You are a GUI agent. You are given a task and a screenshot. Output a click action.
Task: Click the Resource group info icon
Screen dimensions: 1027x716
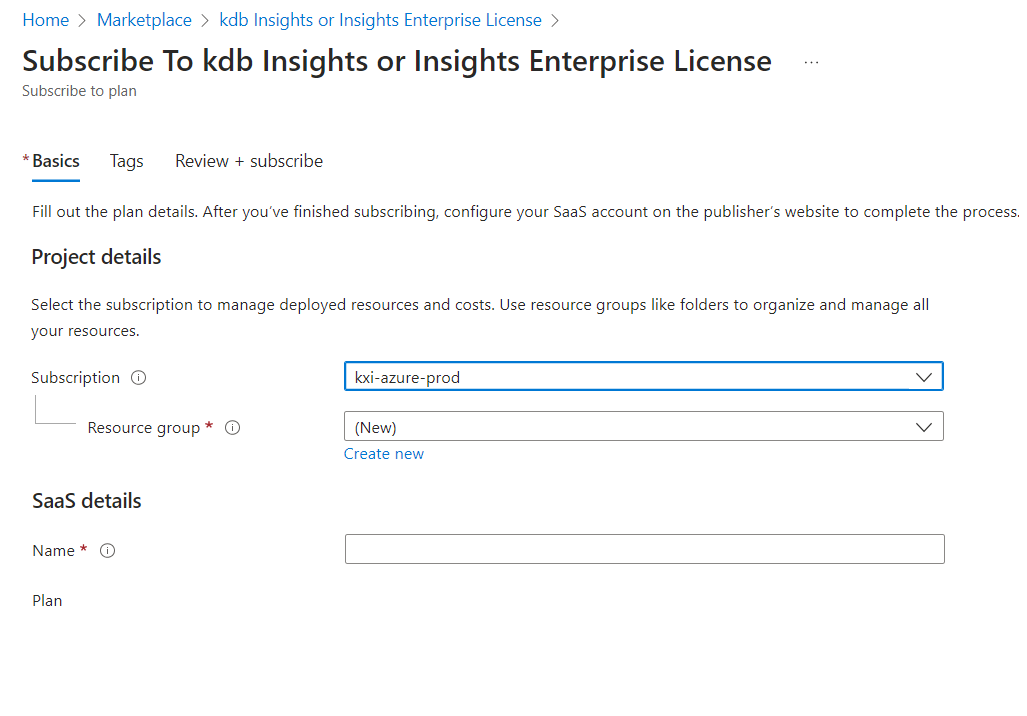click(x=233, y=428)
